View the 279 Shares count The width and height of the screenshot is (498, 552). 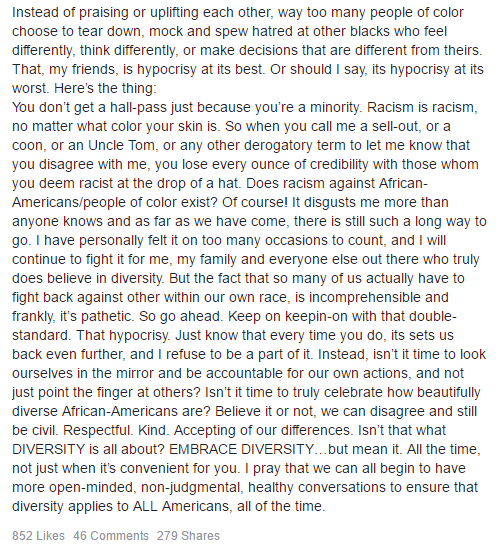pyautogui.click(x=188, y=535)
